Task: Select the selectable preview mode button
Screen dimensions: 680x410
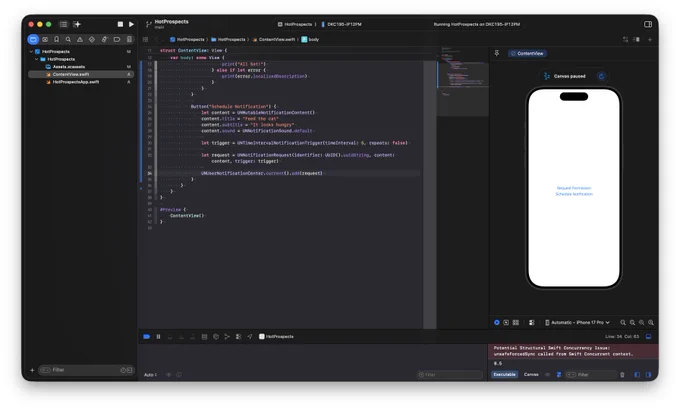Action: pyautogui.click(x=506, y=323)
